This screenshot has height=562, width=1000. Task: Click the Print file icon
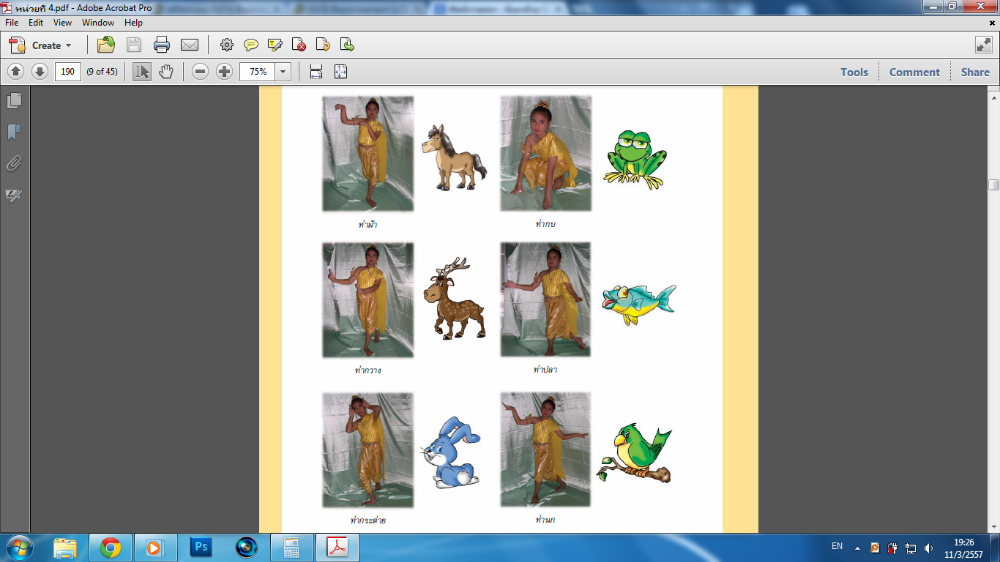161,45
